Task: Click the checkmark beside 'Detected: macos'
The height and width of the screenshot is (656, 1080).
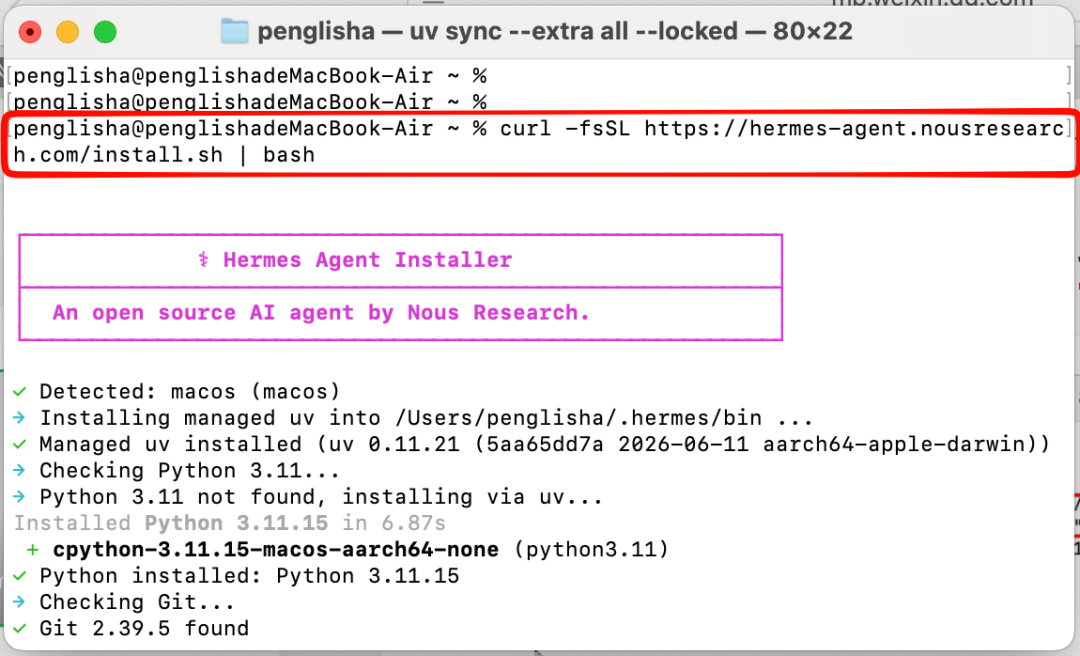Action: pyautogui.click(x=19, y=392)
